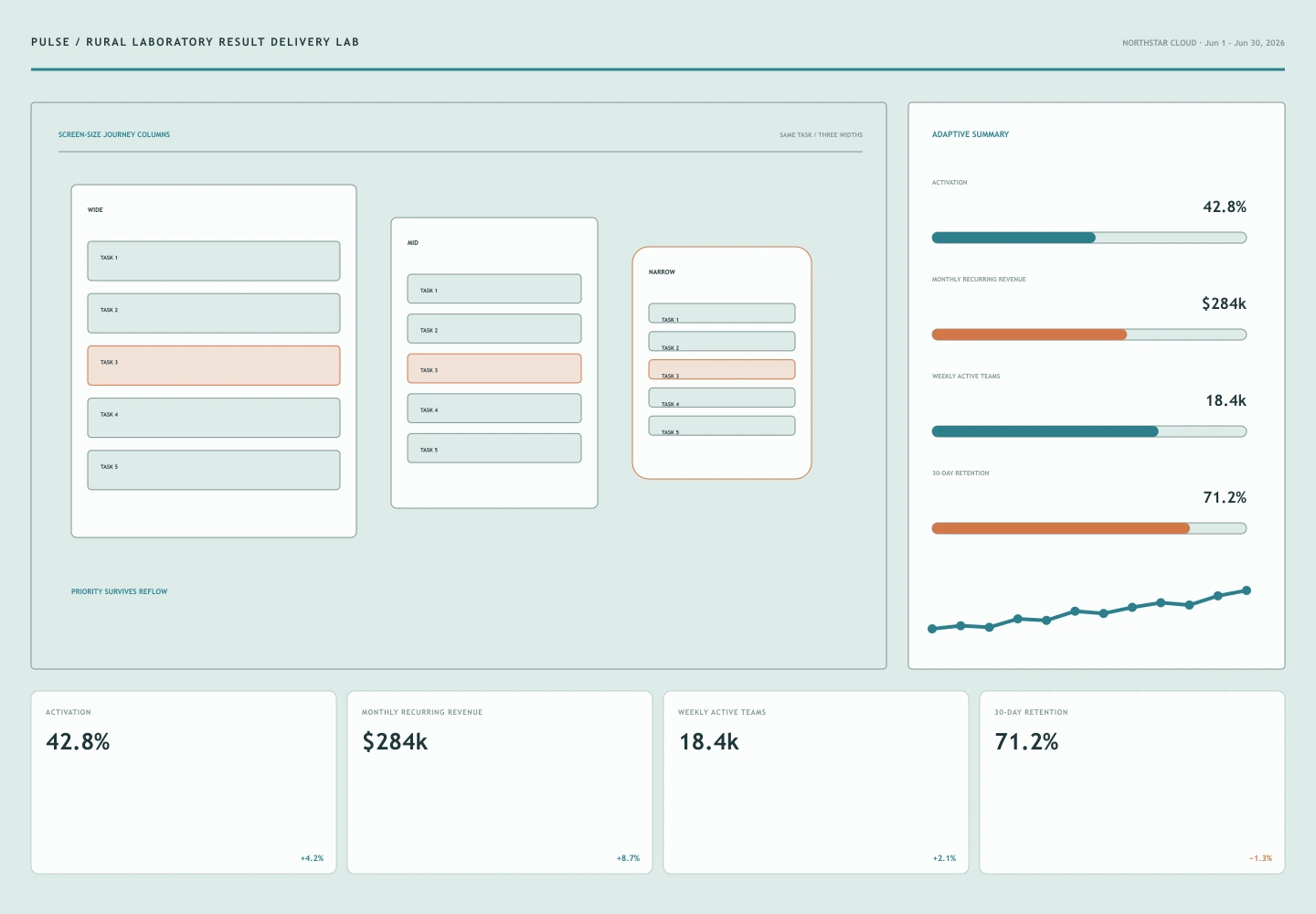Select Task 2 in the Wide column
1316x914 pixels.
tap(214, 314)
